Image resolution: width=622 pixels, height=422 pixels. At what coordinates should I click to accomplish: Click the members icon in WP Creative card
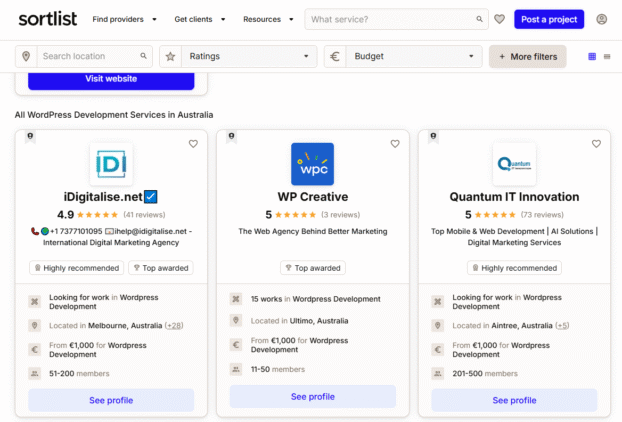tap(236, 369)
